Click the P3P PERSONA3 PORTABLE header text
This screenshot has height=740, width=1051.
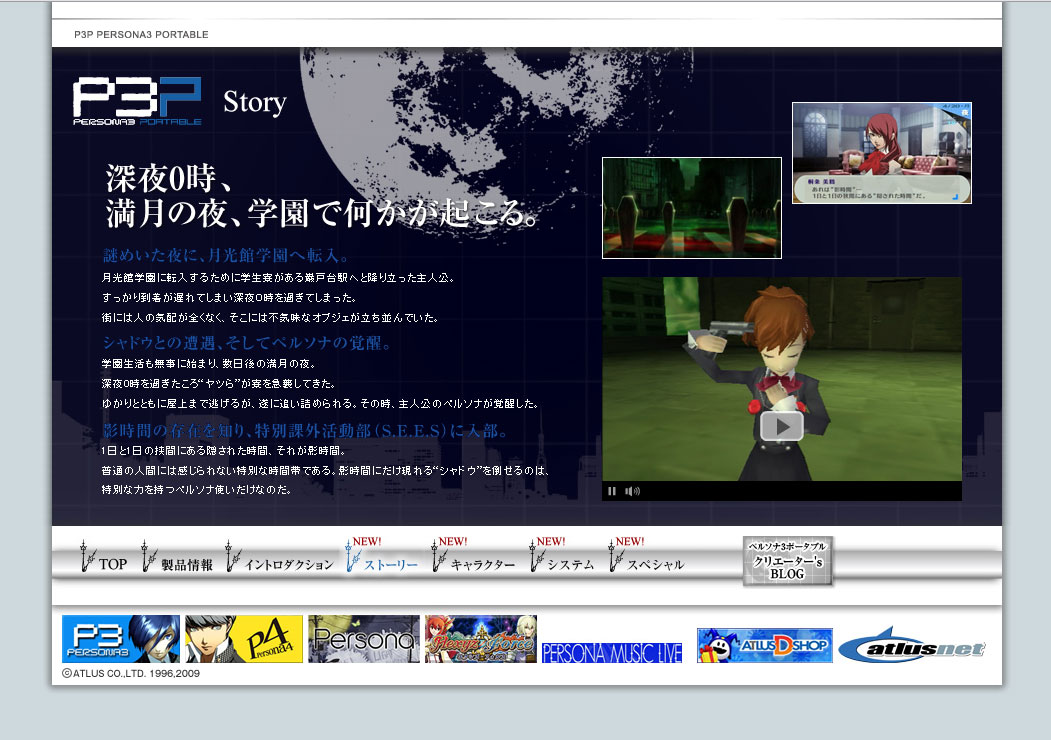coord(141,34)
